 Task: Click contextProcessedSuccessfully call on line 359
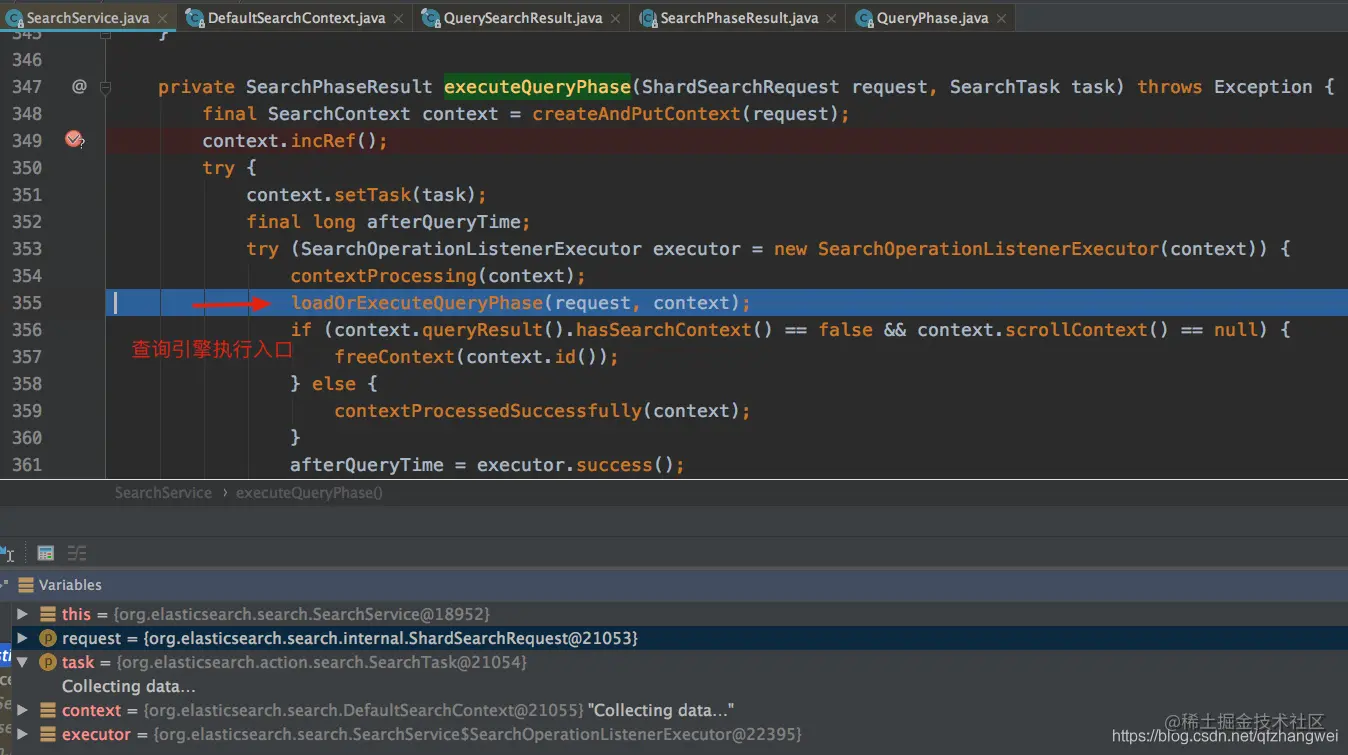point(488,411)
